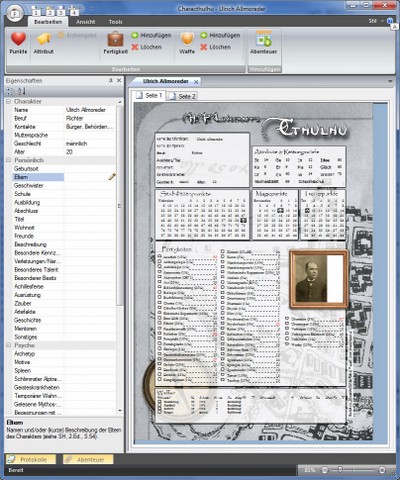Click the character portrait photo
The width and height of the screenshot is (400, 480).
pos(319,279)
